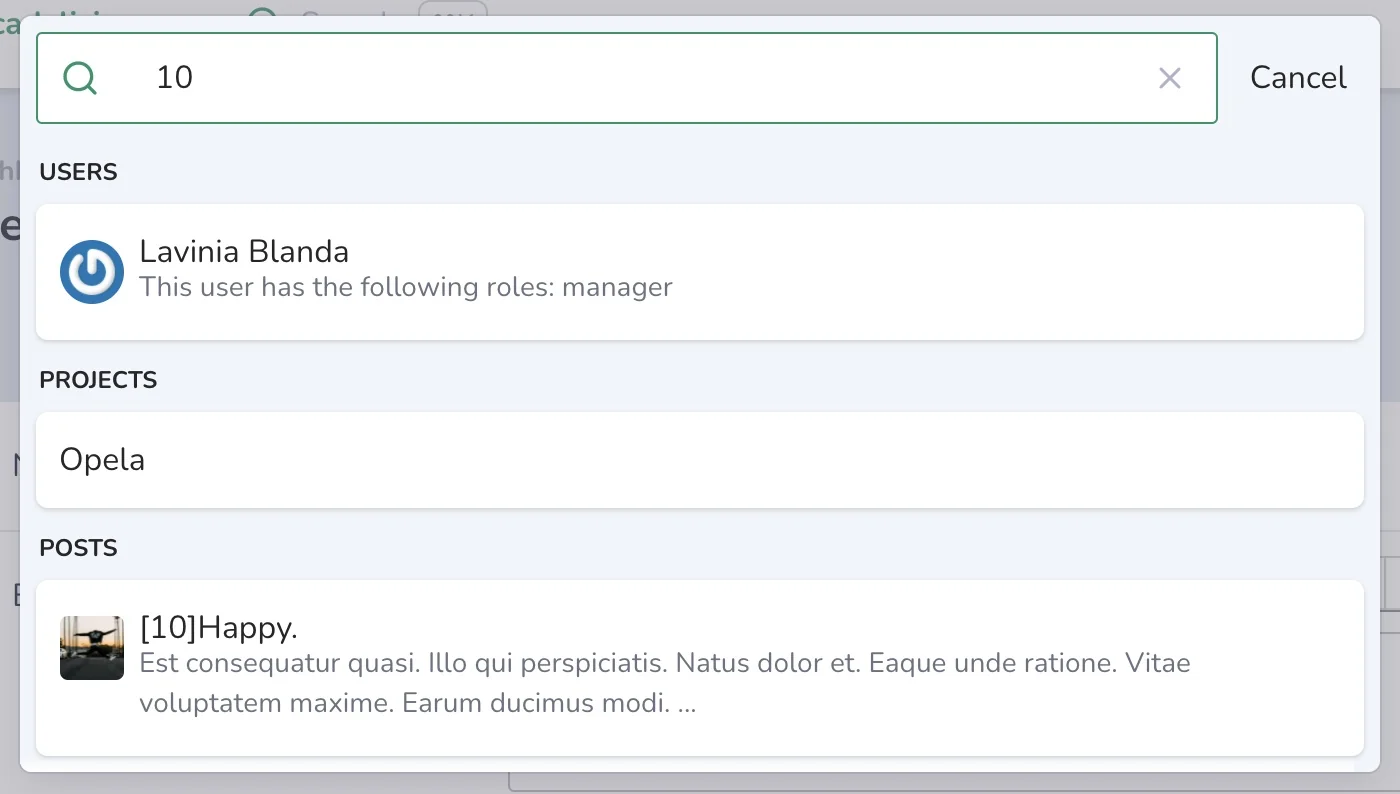This screenshot has height=794, width=1400.
Task: Focus the search field containing "10"
Action: [627, 78]
